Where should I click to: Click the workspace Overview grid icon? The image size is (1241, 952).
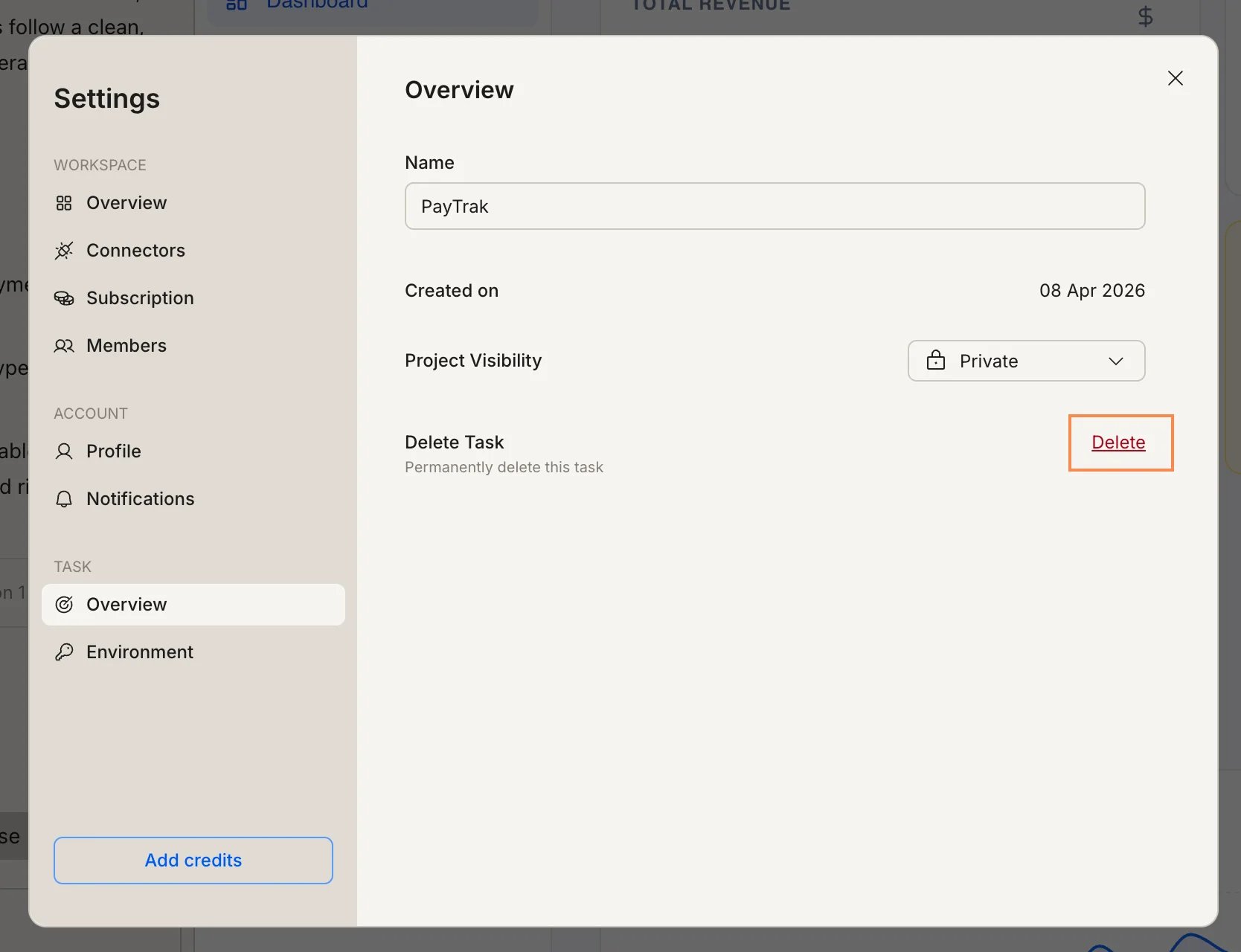(x=64, y=203)
